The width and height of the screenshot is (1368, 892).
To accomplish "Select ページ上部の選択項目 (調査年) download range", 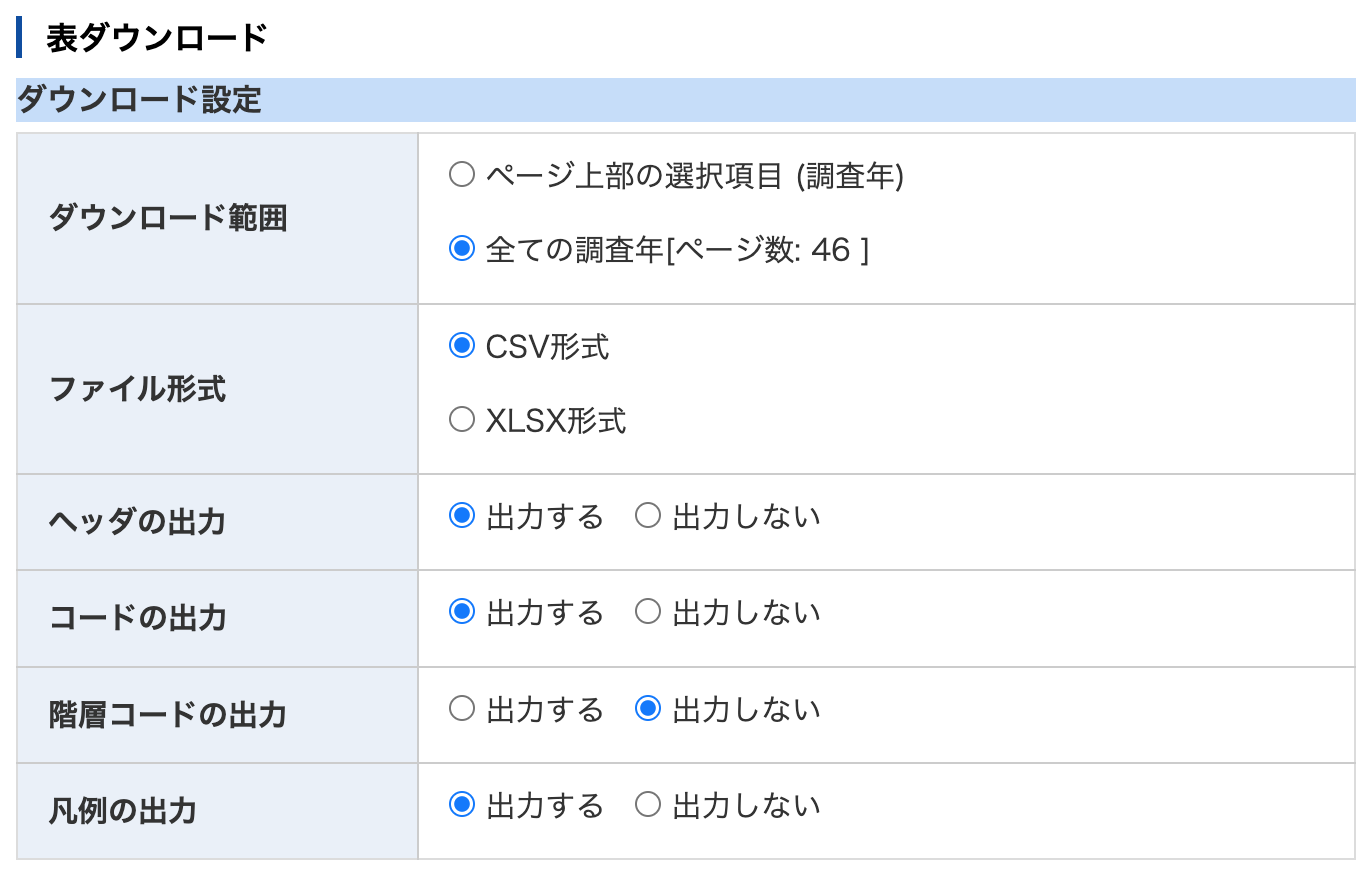I will tap(462, 176).
